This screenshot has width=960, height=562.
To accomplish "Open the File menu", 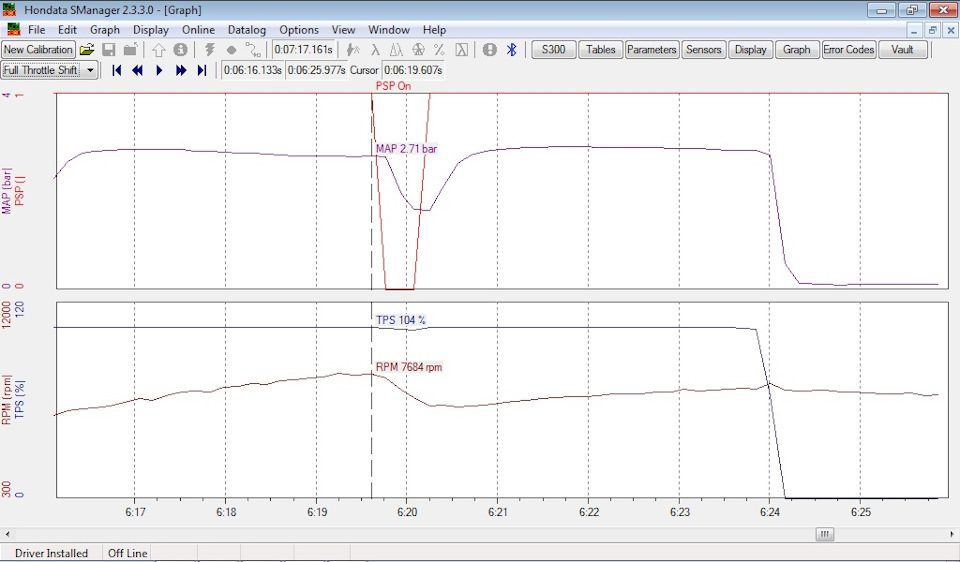I will 36,29.
